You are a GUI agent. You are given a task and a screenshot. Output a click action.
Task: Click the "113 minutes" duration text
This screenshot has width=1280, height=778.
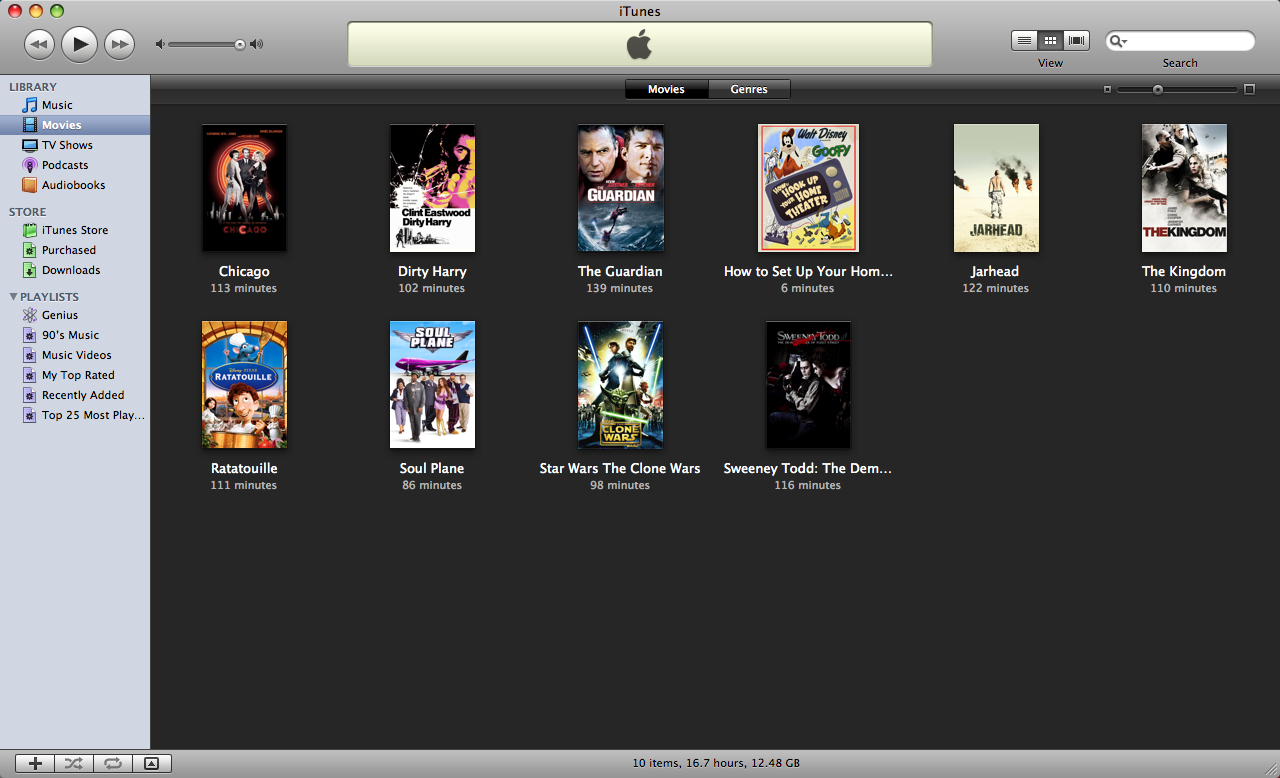[x=244, y=288]
